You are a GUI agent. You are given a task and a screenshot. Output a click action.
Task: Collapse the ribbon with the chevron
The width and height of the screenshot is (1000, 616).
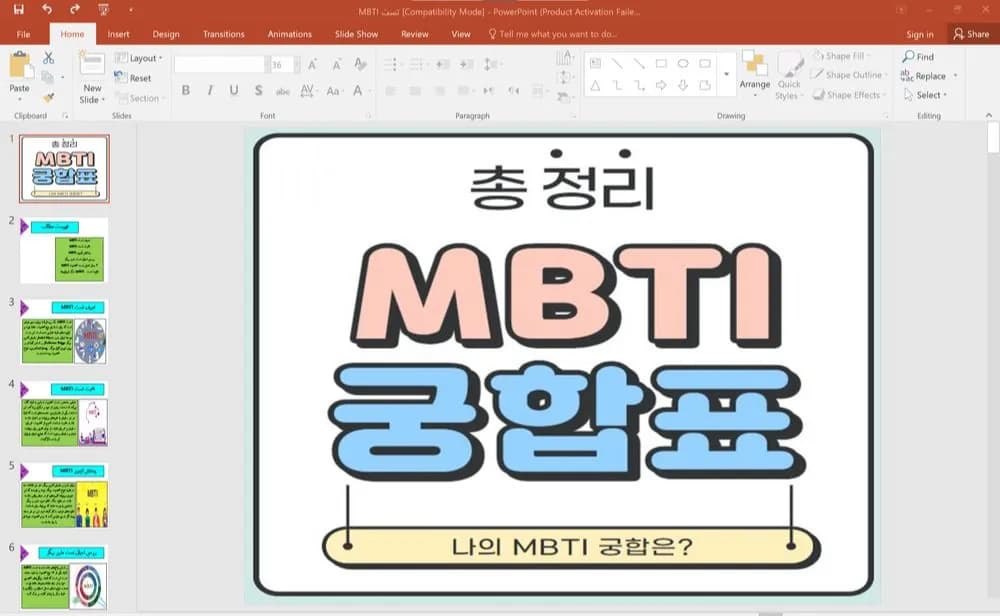click(x=989, y=115)
